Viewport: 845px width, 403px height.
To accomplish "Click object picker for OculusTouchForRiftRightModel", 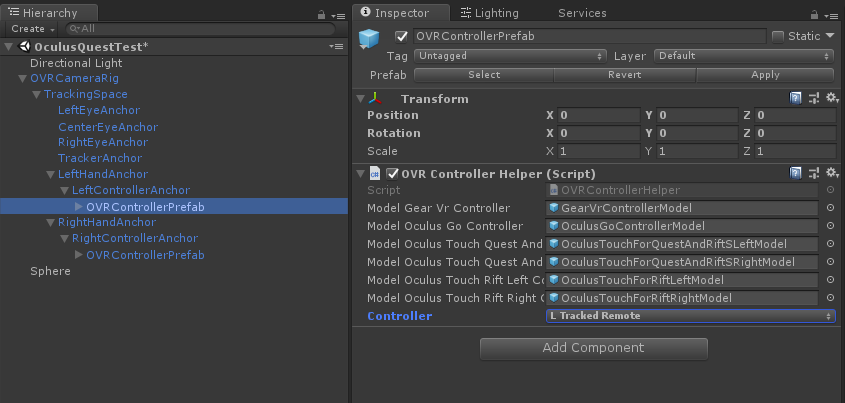I will click(830, 298).
